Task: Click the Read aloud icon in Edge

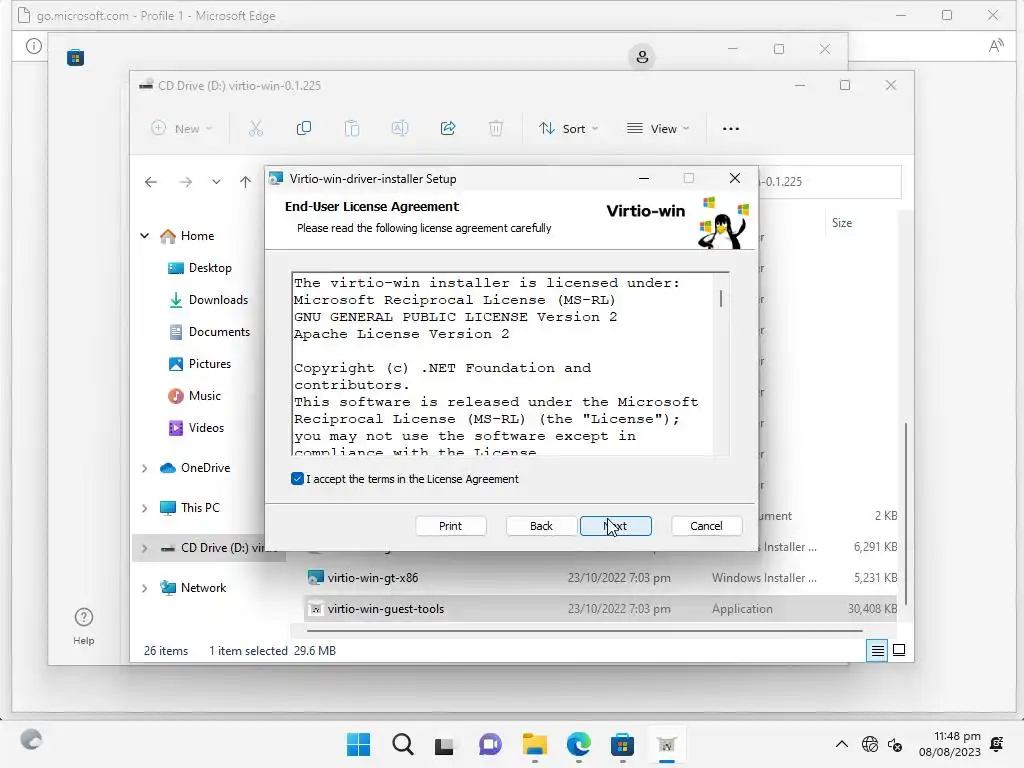Action: [x=995, y=46]
